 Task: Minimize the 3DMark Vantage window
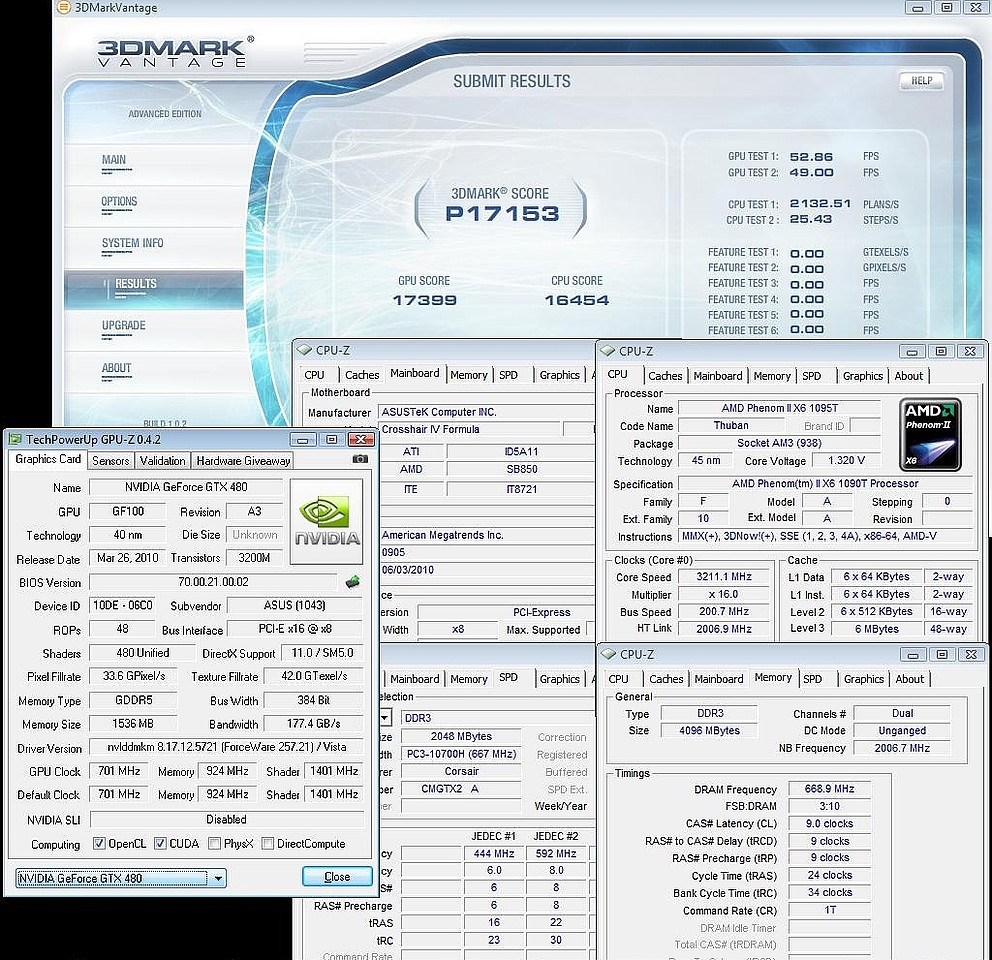coord(917,8)
